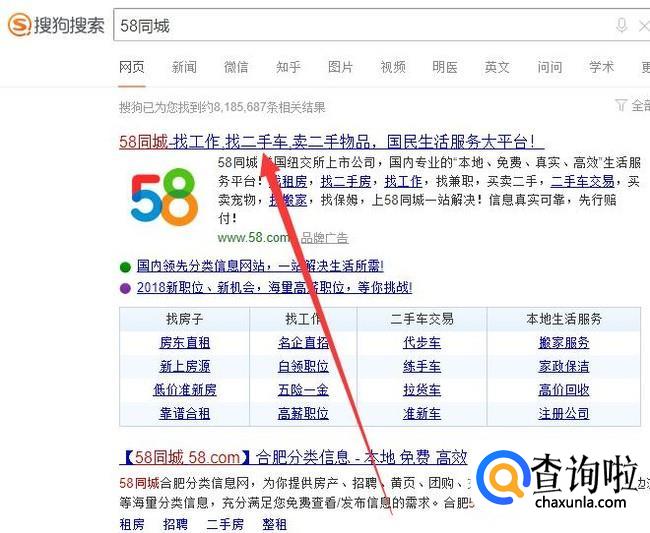
Task: Switch to the 学术 tab
Action: tap(602, 67)
